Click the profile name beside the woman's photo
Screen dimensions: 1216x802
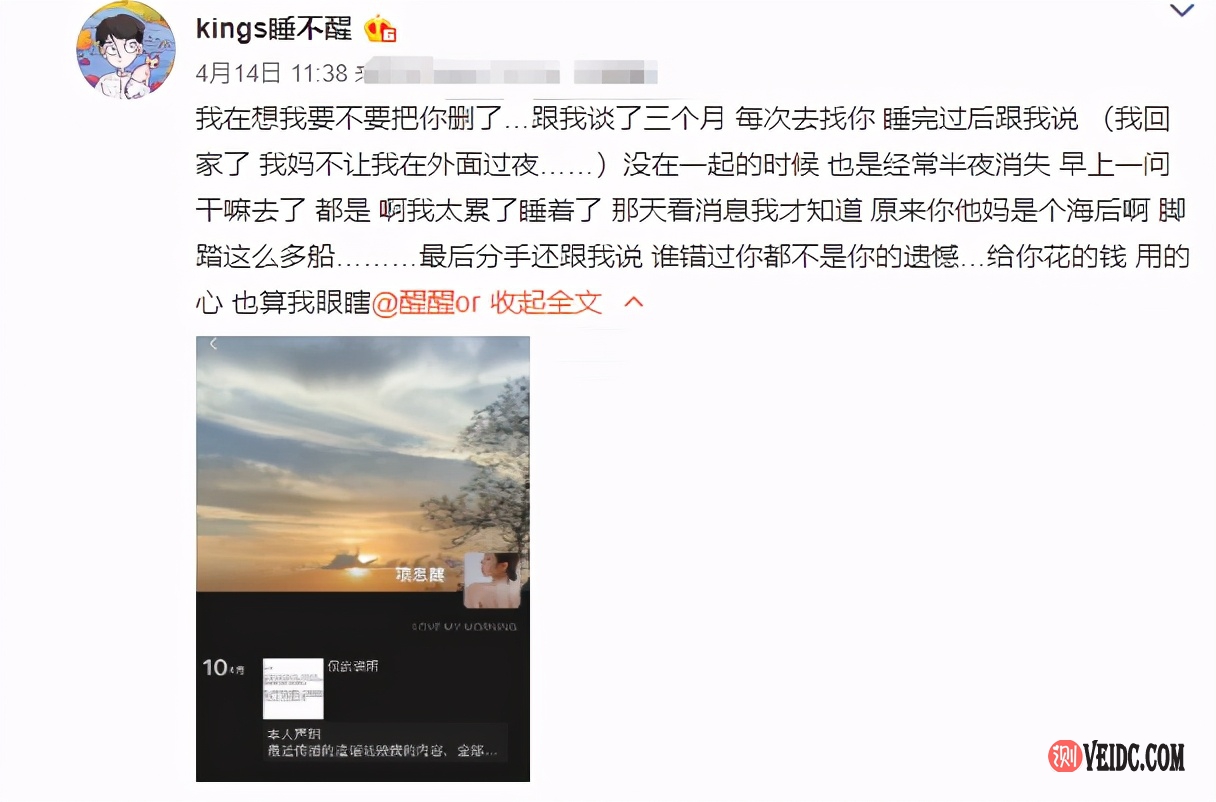pos(419,575)
